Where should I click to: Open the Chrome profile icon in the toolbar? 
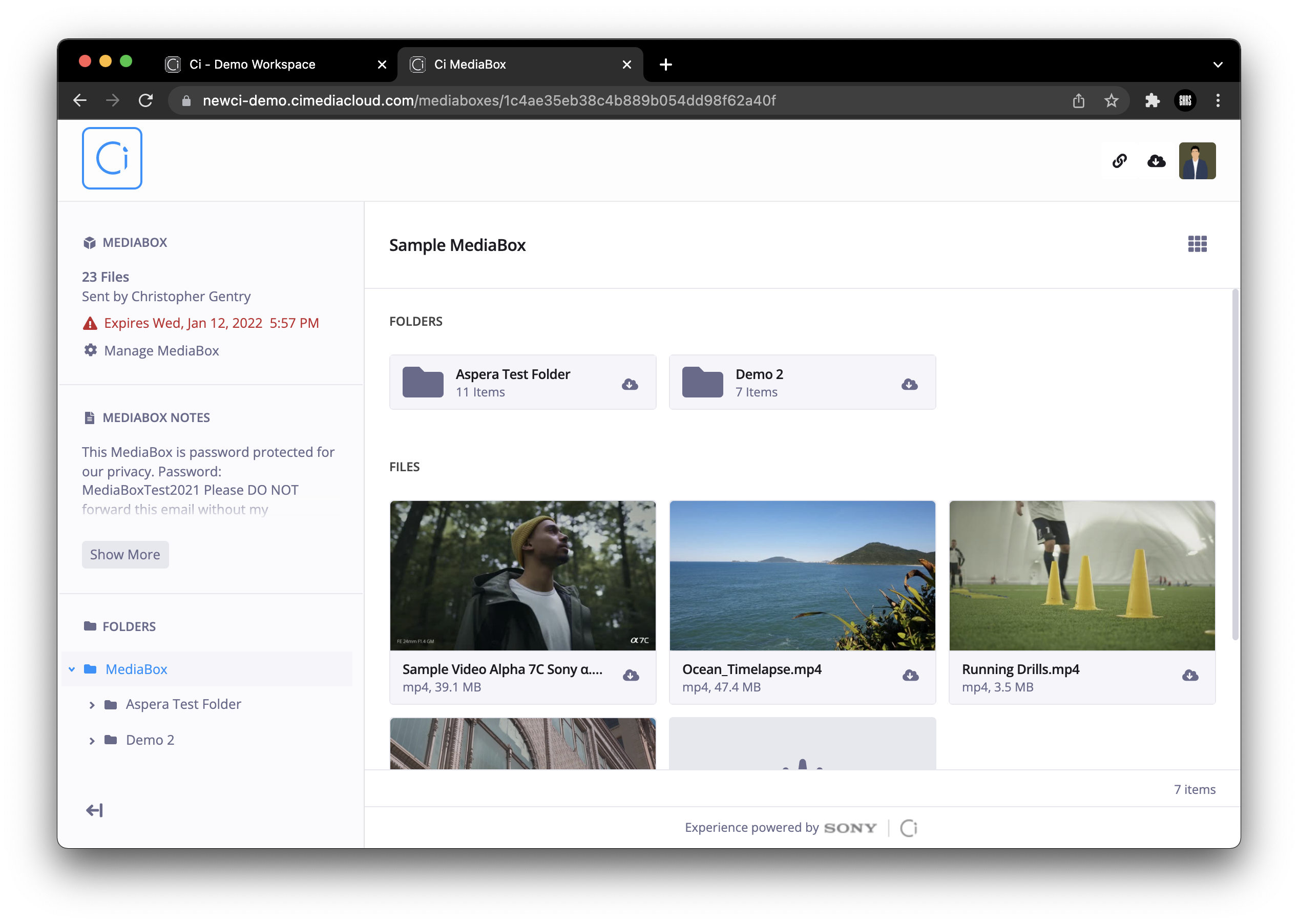[1185, 101]
